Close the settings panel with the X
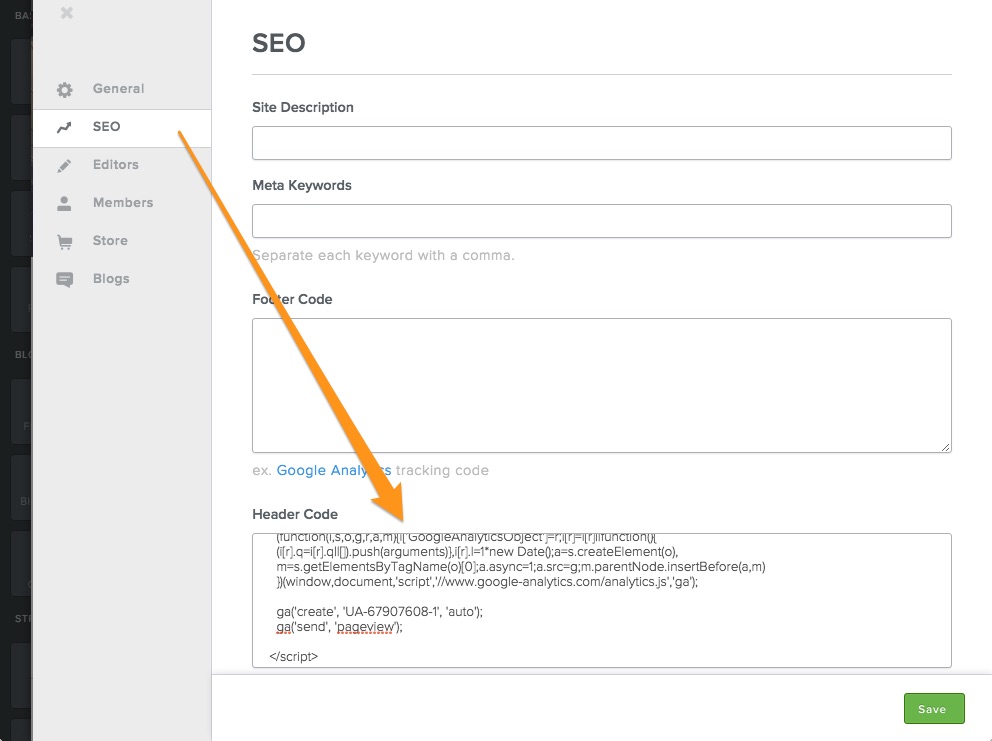992x741 pixels. pyautogui.click(x=66, y=13)
